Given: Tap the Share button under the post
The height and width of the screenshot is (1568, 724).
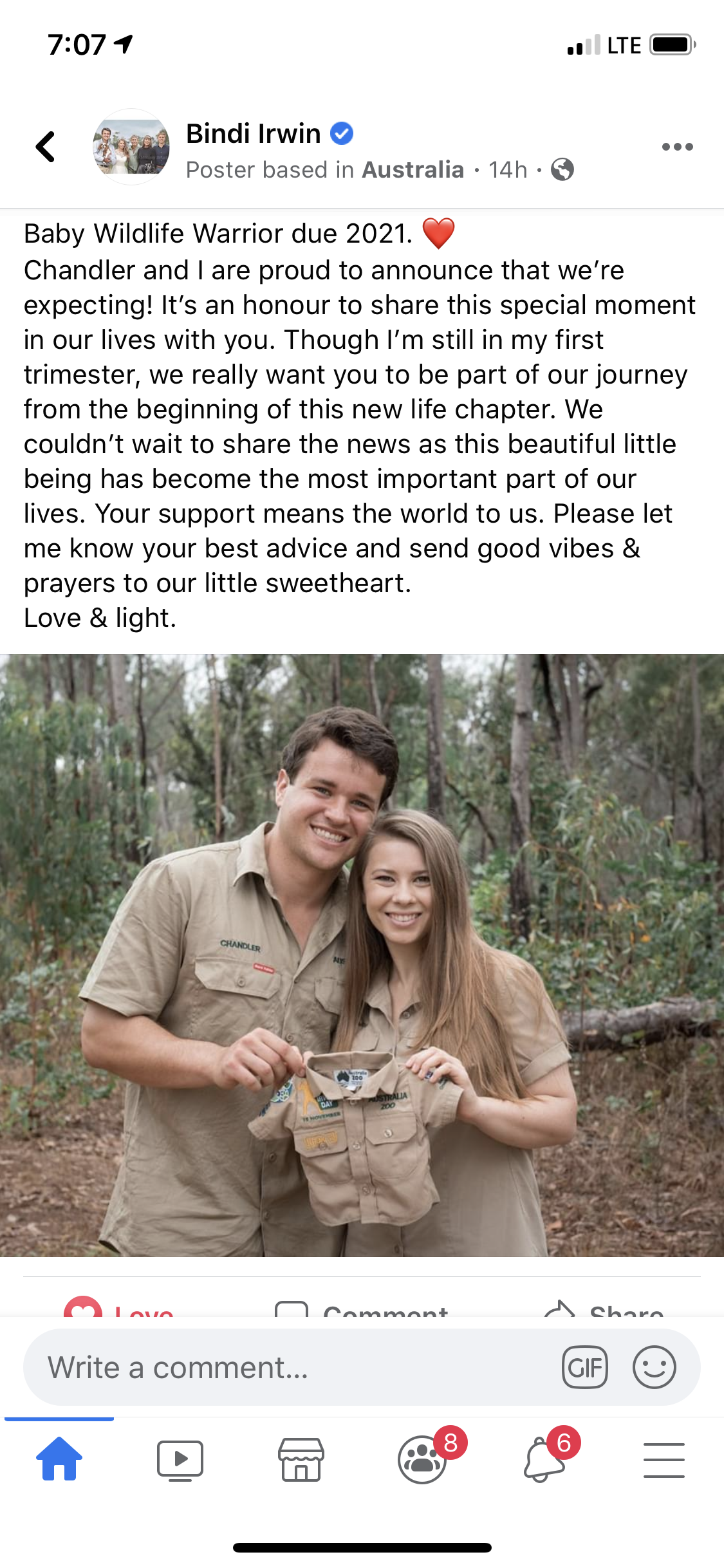Looking at the screenshot, I should pyautogui.click(x=604, y=1308).
